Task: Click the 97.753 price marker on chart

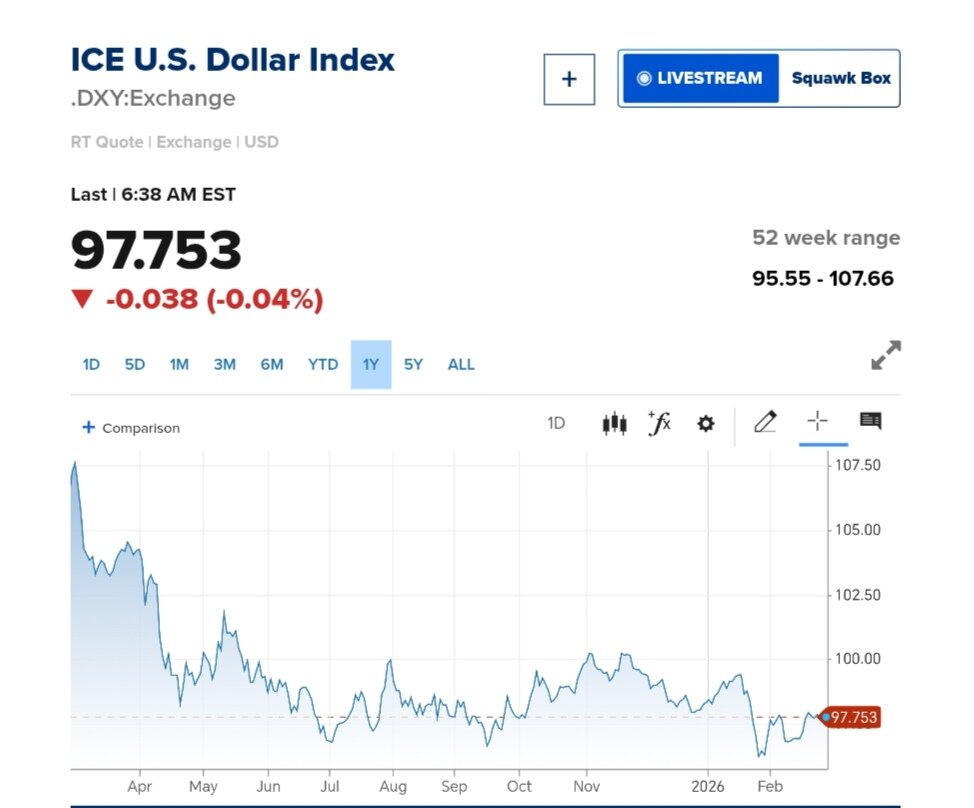Action: (x=852, y=717)
